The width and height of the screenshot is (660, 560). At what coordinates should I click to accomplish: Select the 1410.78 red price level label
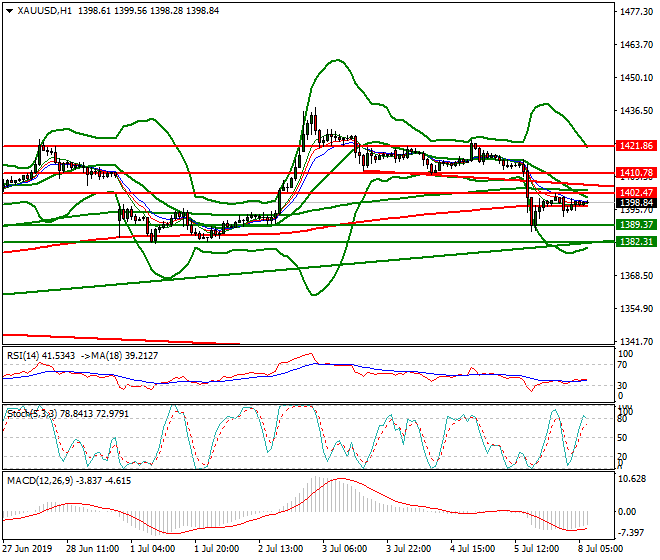(636, 173)
